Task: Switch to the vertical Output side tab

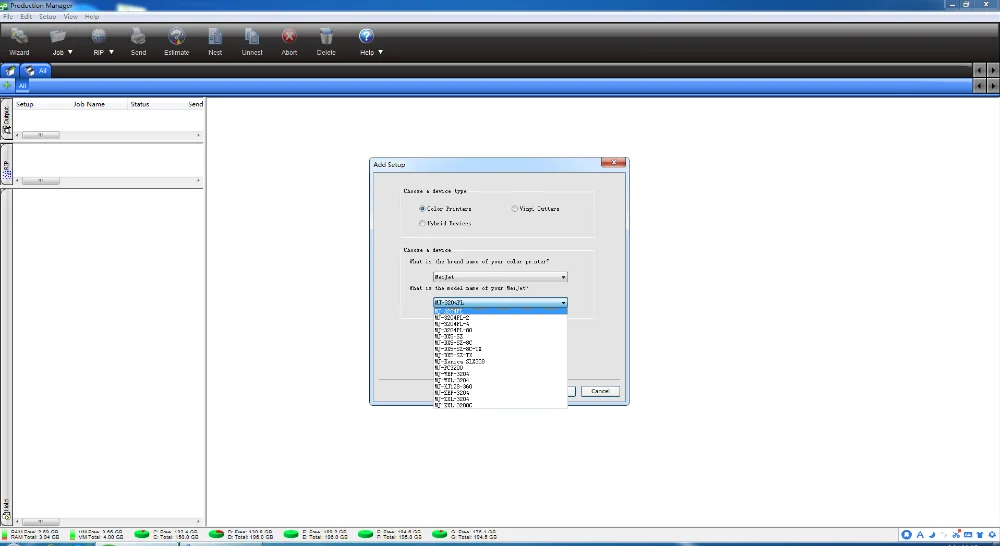Action: [6, 119]
